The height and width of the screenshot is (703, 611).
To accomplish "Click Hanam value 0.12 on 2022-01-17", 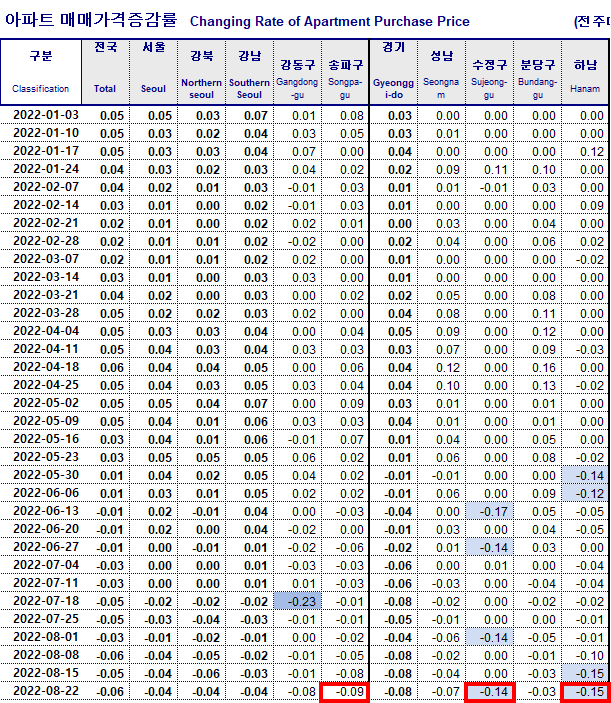I will coord(585,152).
